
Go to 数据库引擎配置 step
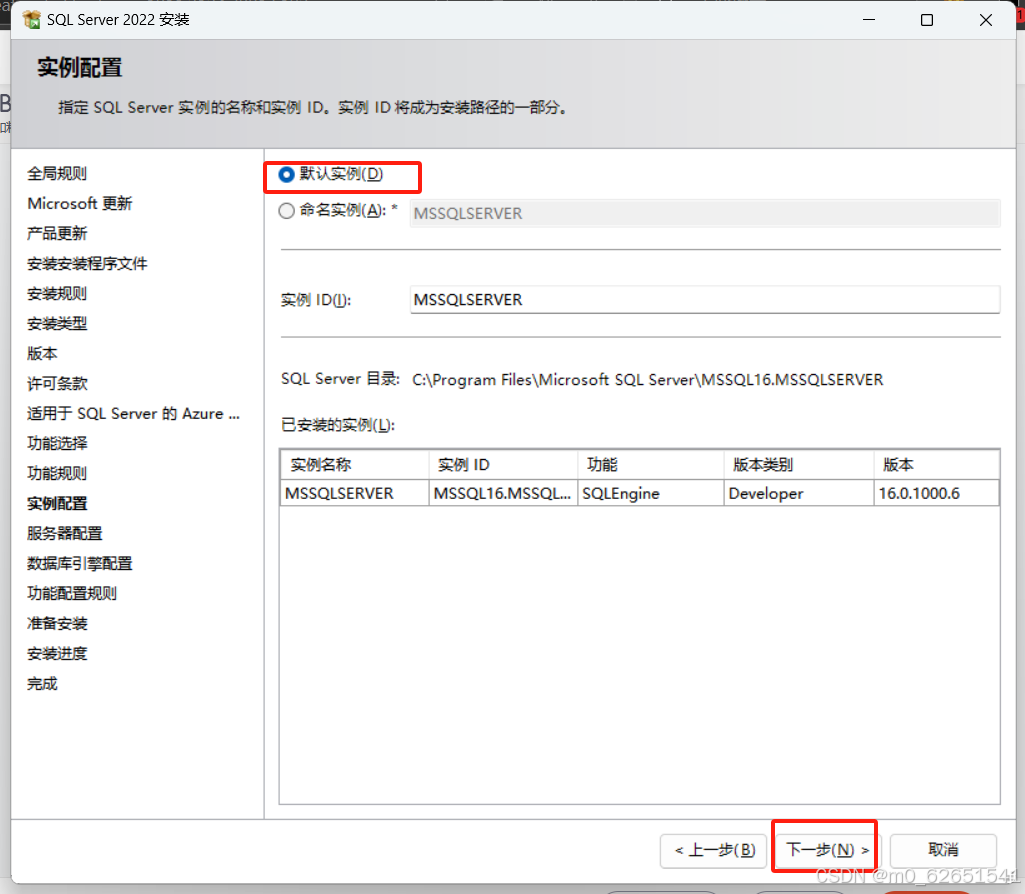click(80, 563)
